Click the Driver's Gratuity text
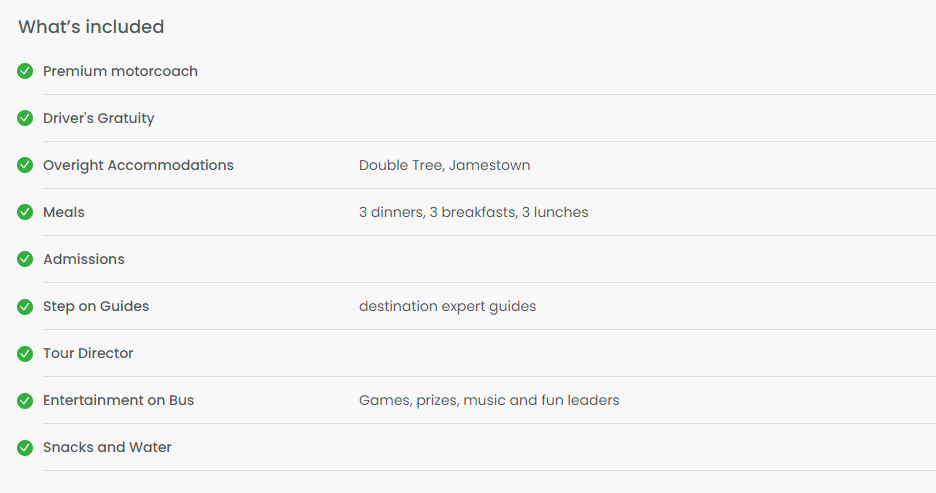The image size is (936, 493). pyautogui.click(x=98, y=118)
